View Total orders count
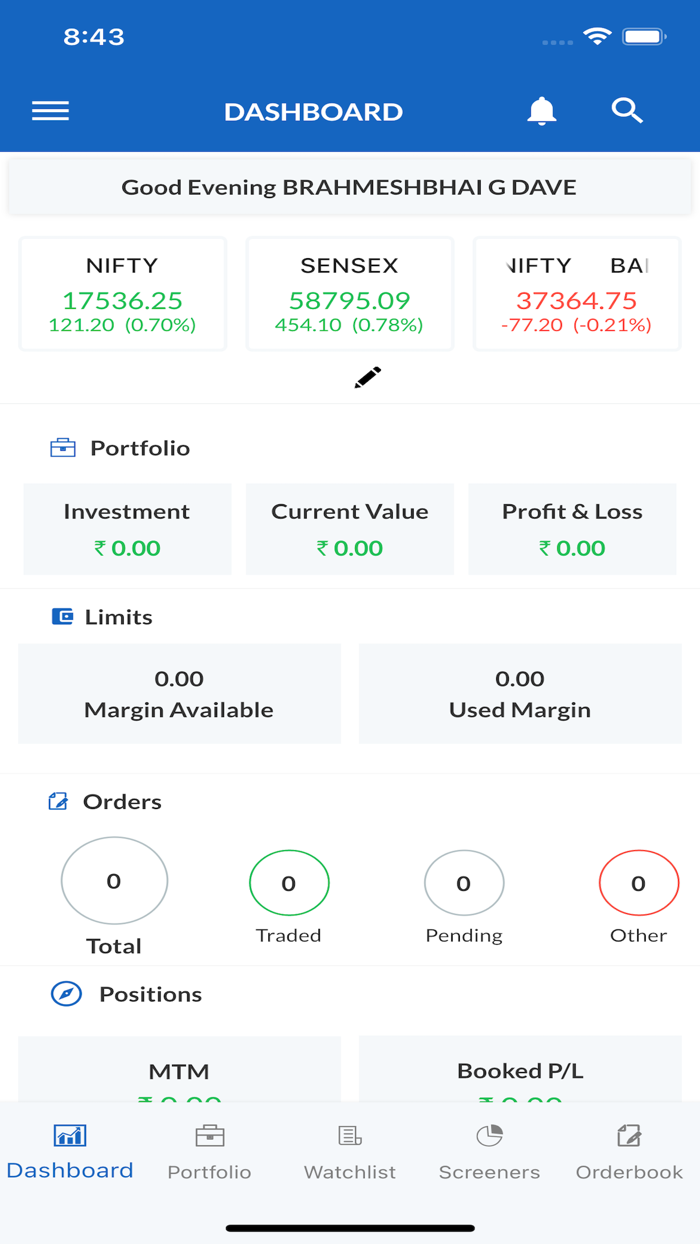 tap(114, 880)
